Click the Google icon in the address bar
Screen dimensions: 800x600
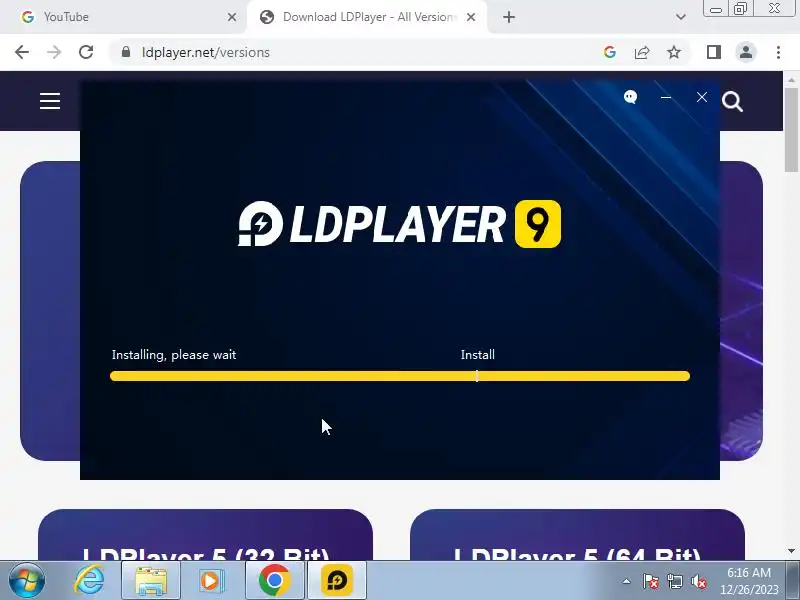[609, 52]
